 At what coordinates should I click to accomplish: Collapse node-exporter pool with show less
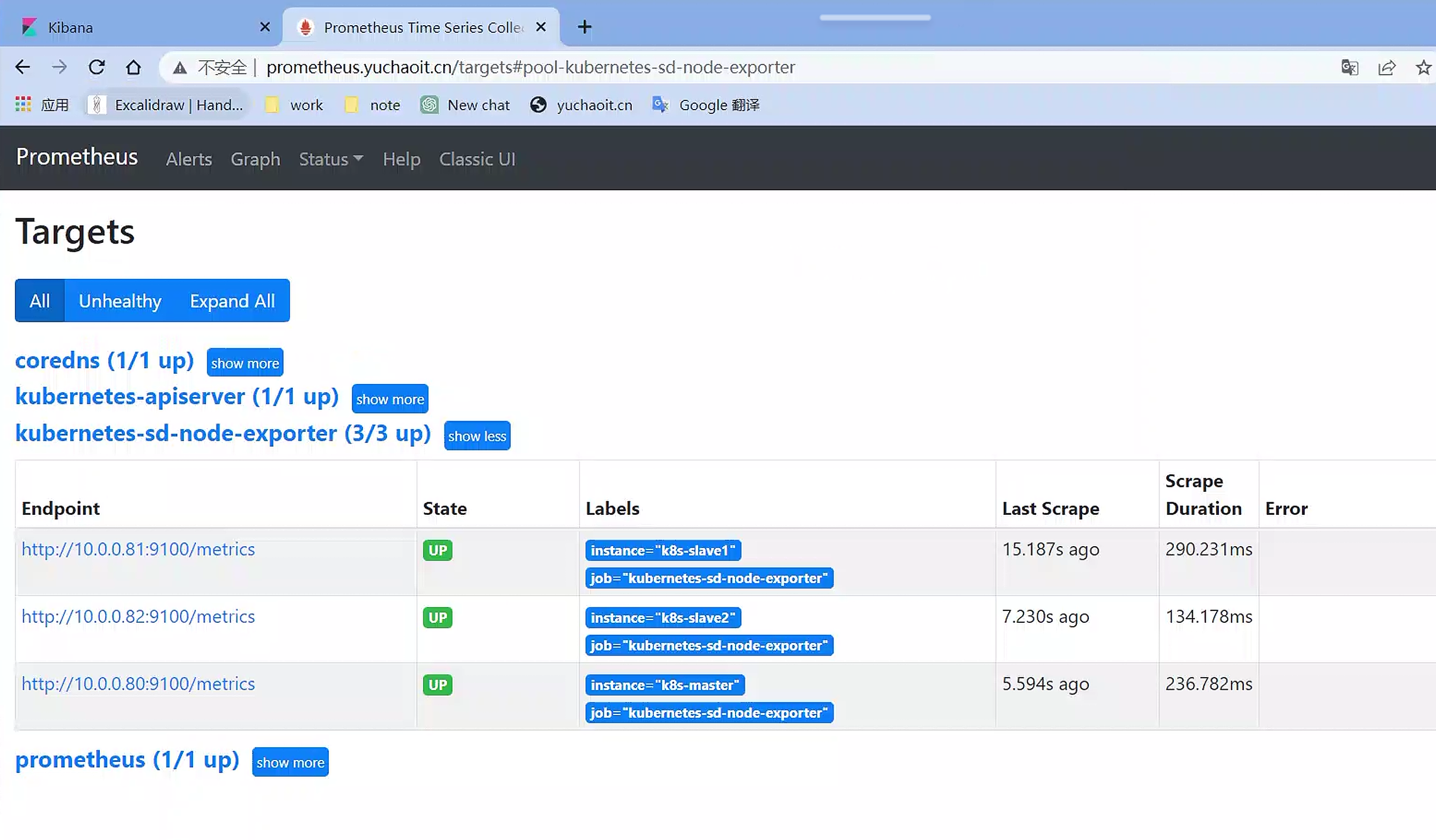(x=477, y=436)
